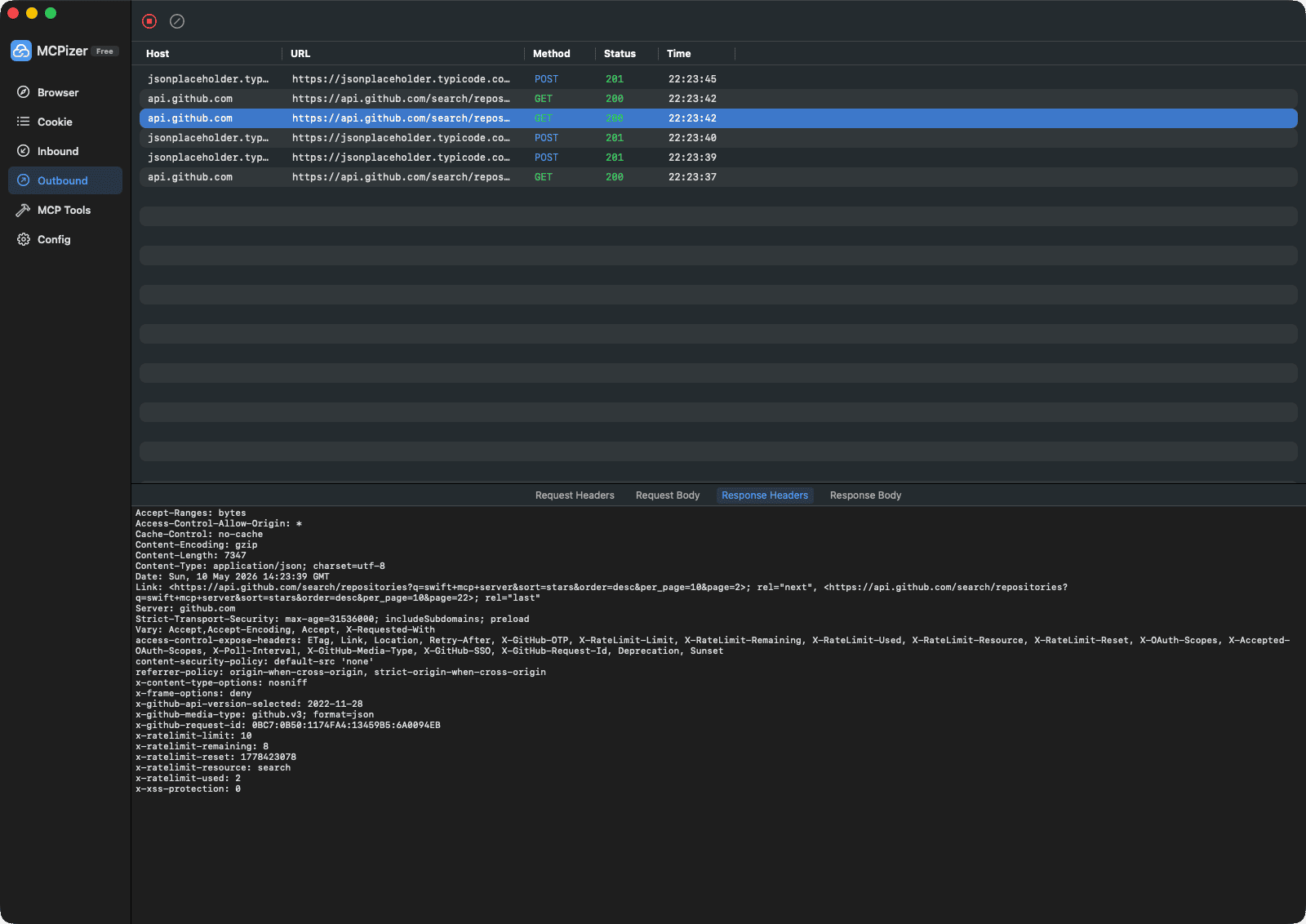Click the GET method in the 22:23:37 row
1306x924 pixels.
click(544, 177)
